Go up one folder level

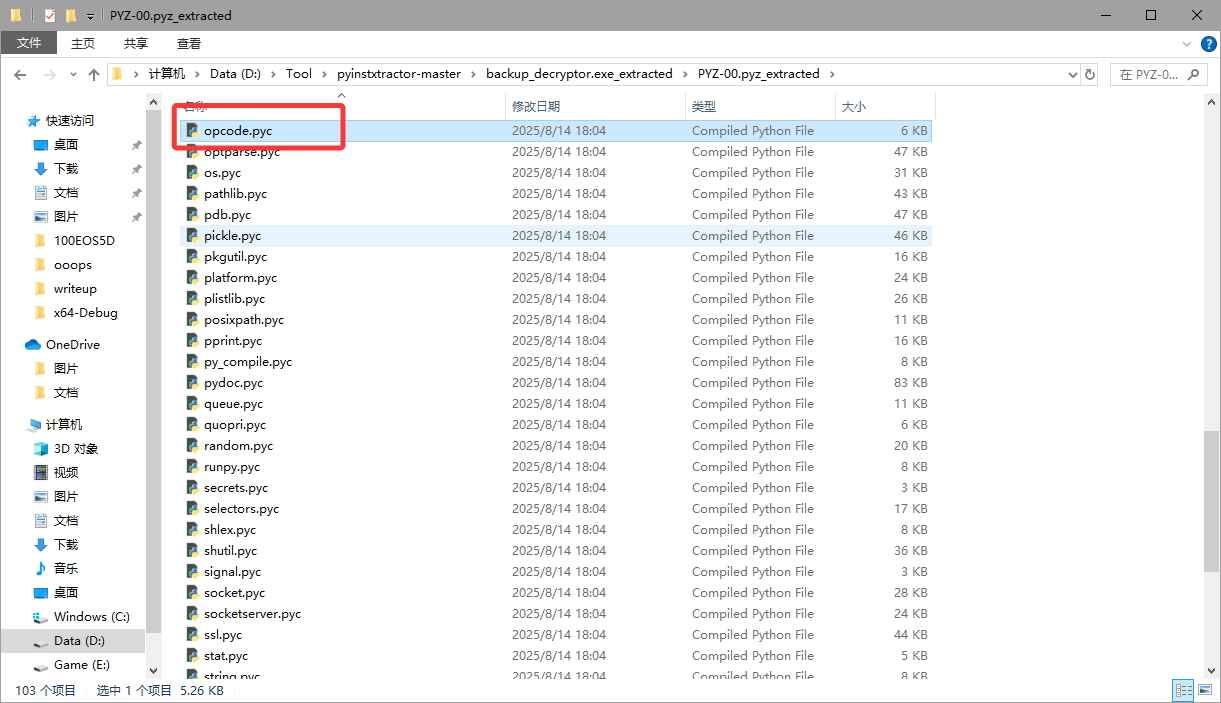[x=94, y=74]
